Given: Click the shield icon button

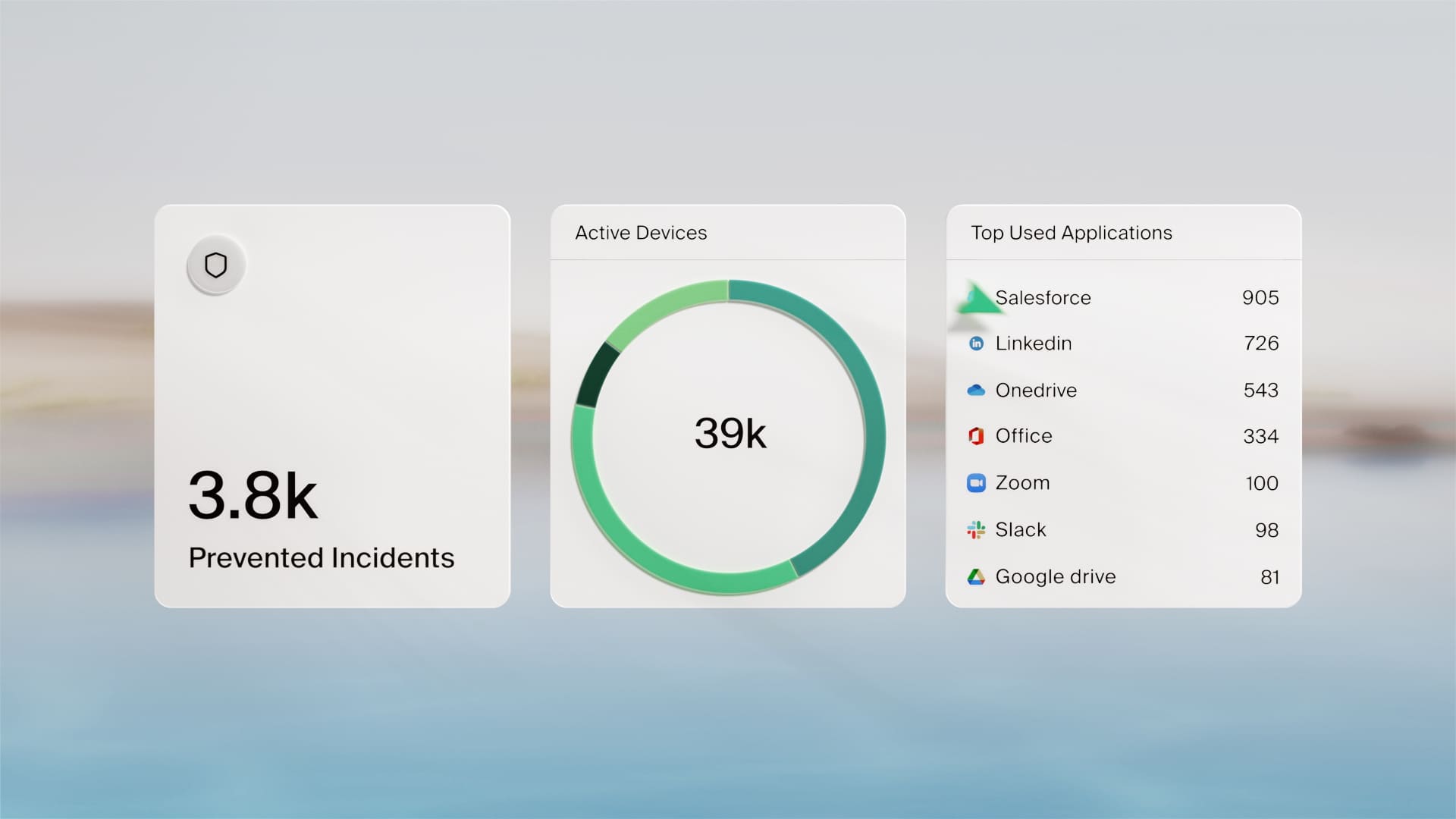Looking at the screenshot, I should [216, 265].
